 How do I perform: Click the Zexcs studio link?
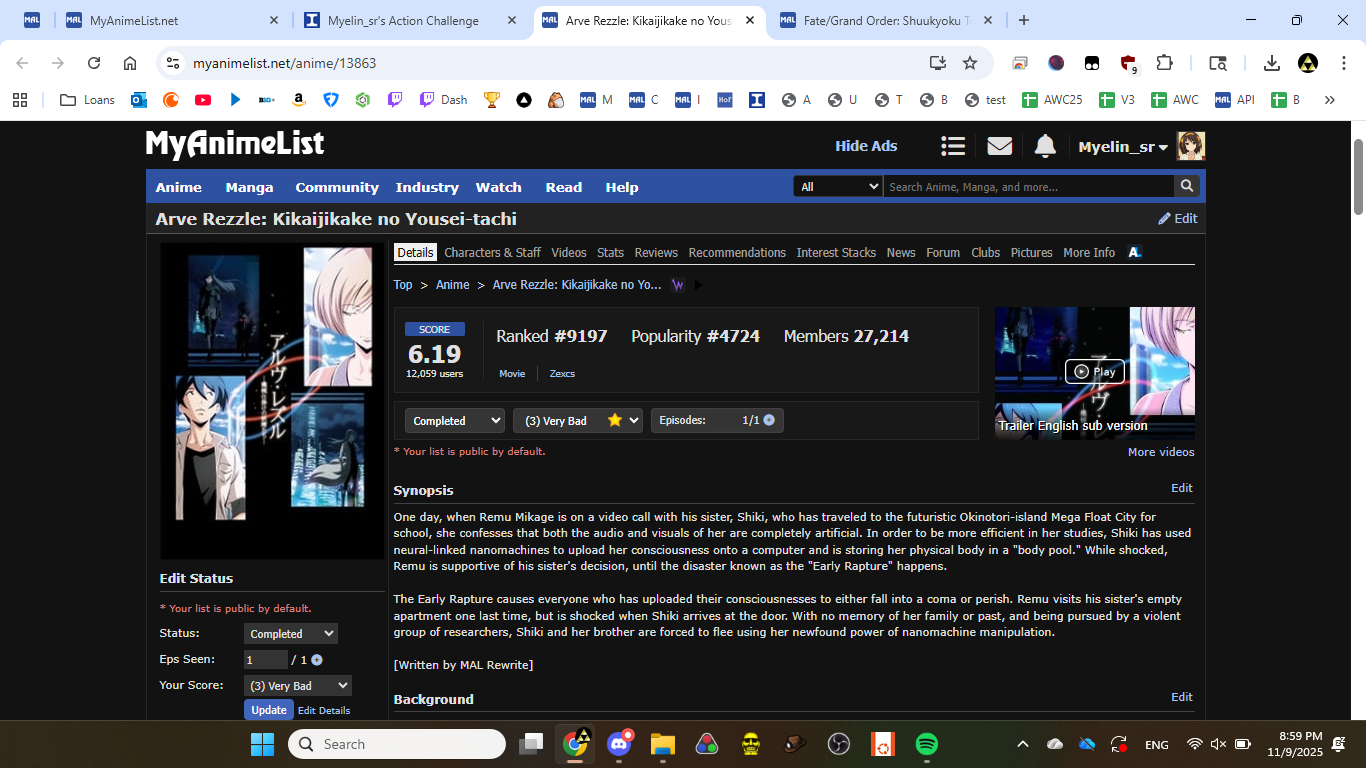[562, 374]
